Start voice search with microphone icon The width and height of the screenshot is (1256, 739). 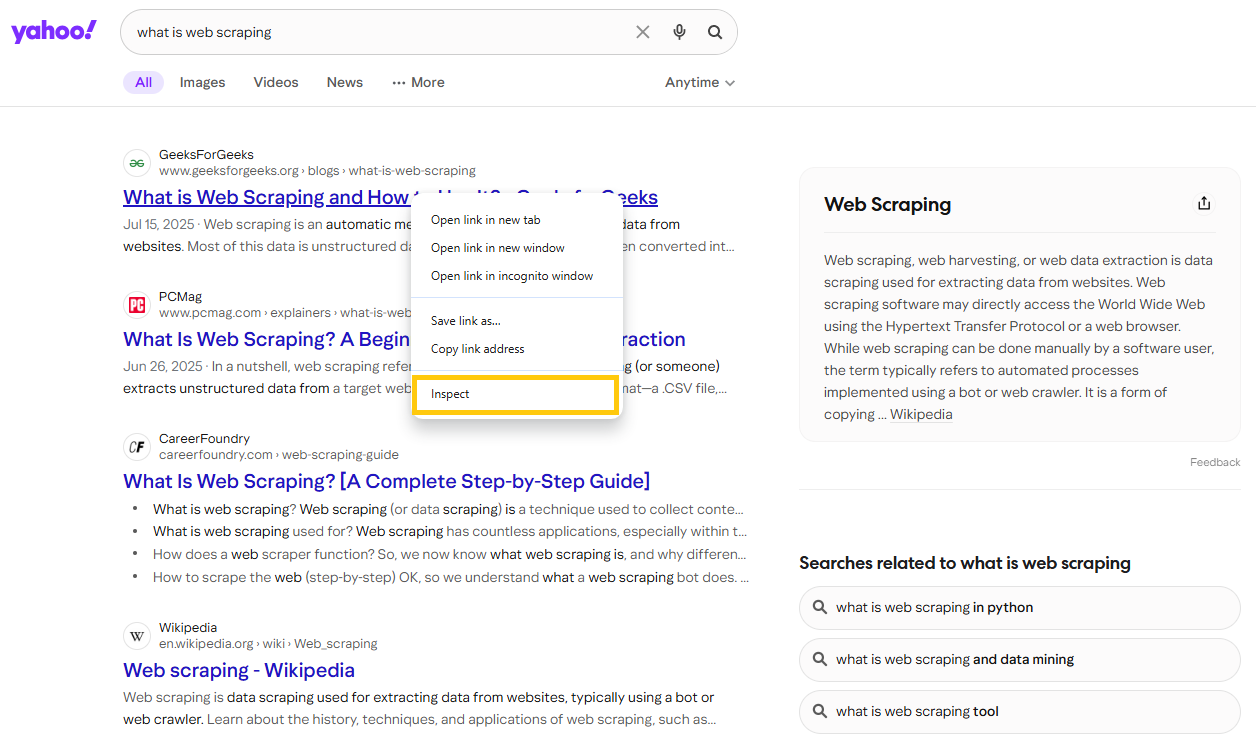[x=679, y=32]
